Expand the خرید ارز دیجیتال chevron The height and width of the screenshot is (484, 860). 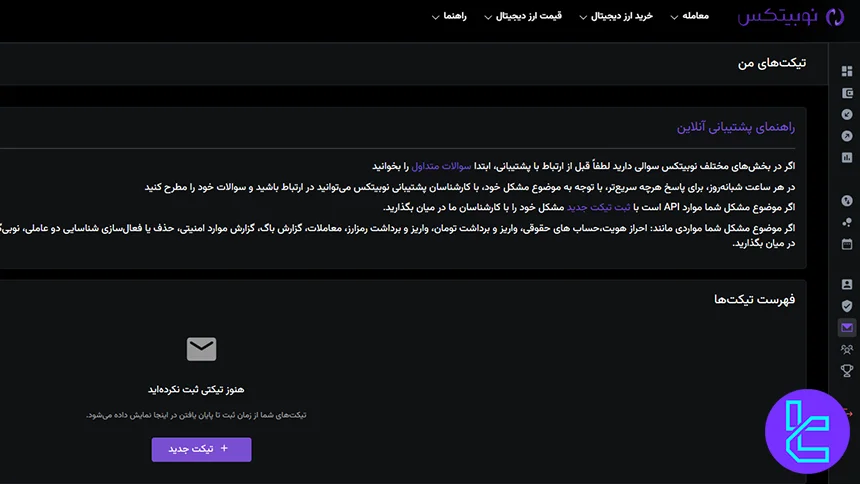(x=583, y=18)
